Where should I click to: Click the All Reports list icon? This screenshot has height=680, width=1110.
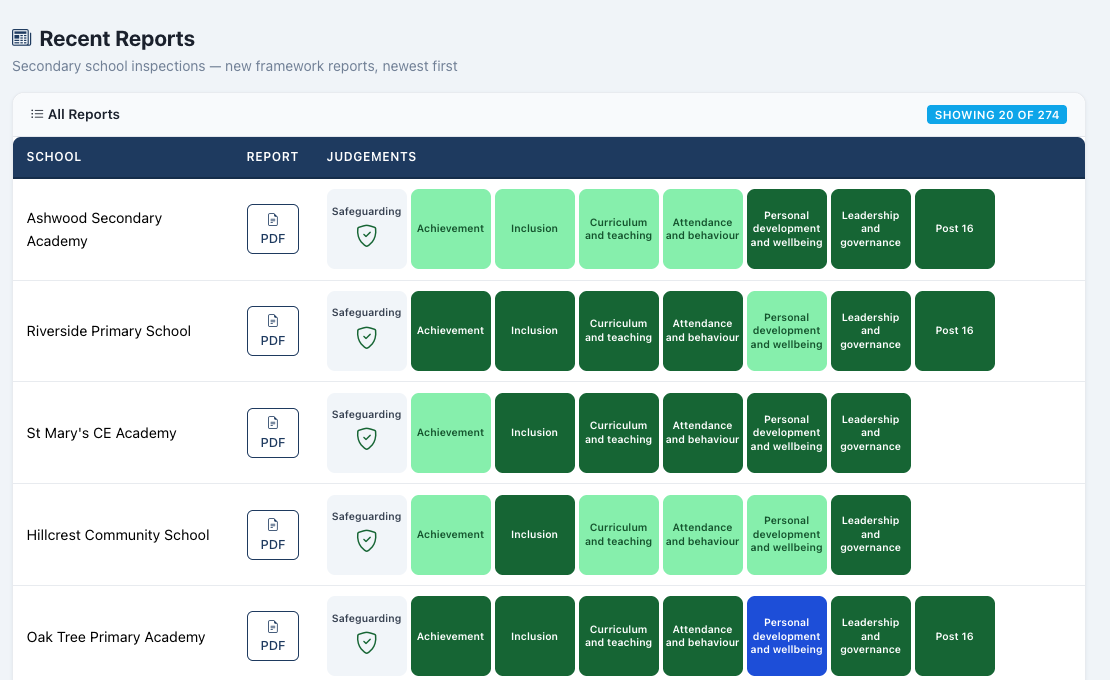pyautogui.click(x=37, y=114)
